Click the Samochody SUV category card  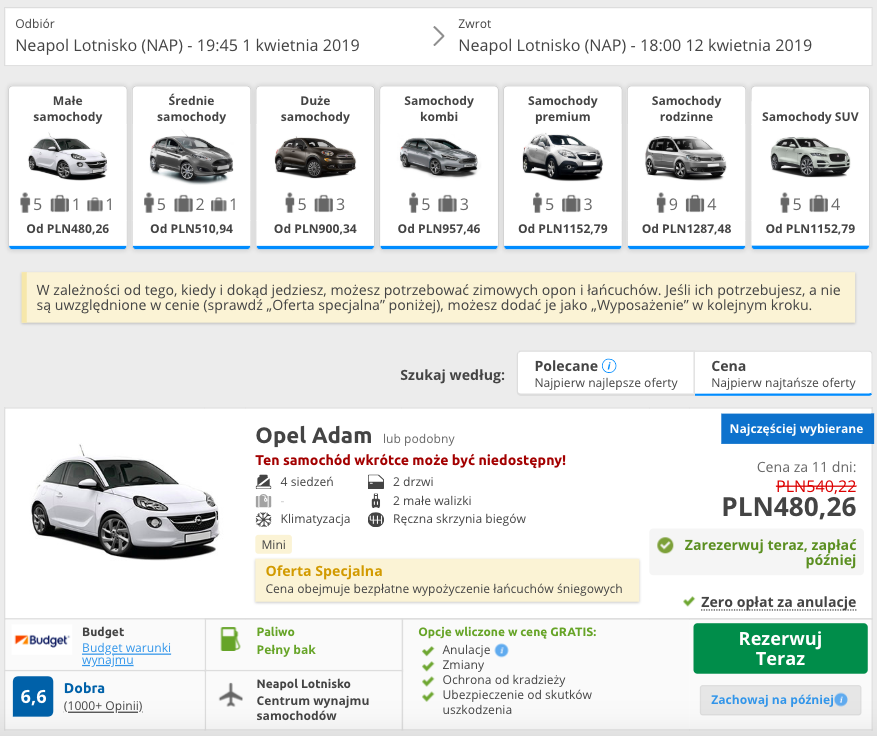tap(810, 165)
